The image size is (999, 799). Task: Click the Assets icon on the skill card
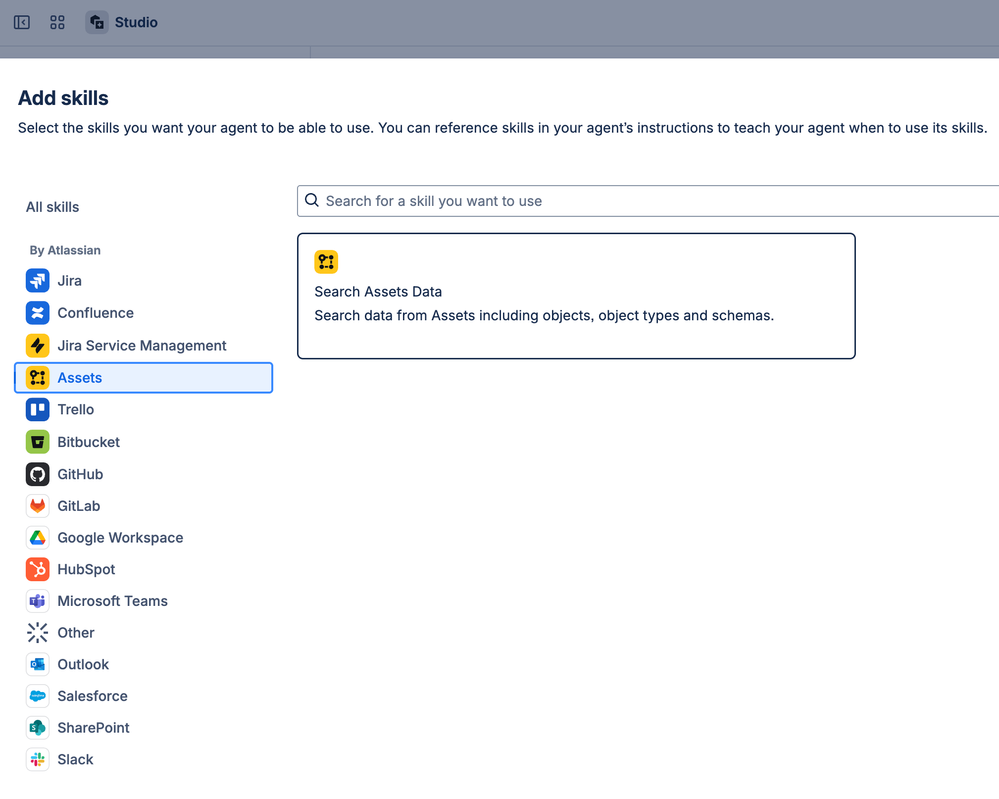click(x=326, y=262)
